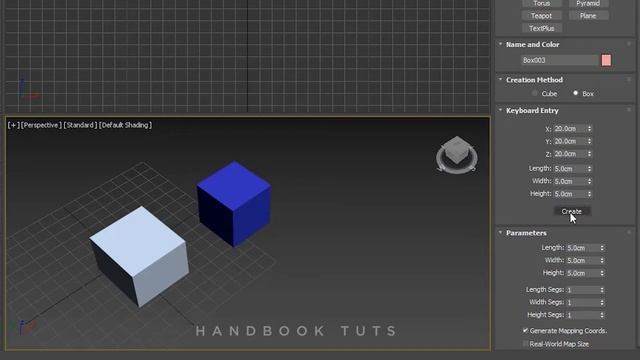This screenshot has width=640, height=360.
Task: Click the Keyboard Entry Width field
Action: coord(570,181)
